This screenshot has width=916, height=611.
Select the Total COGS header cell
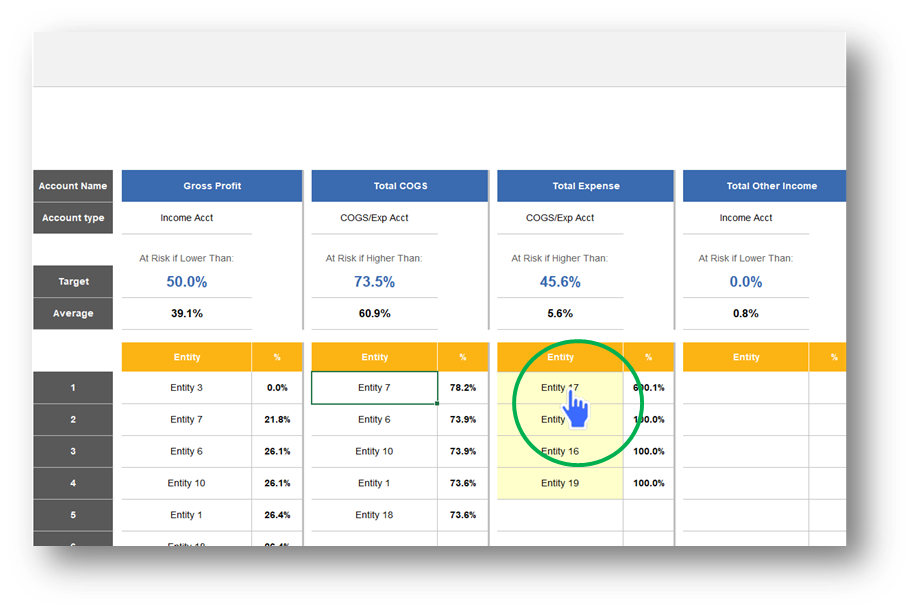tap(399, 186)
